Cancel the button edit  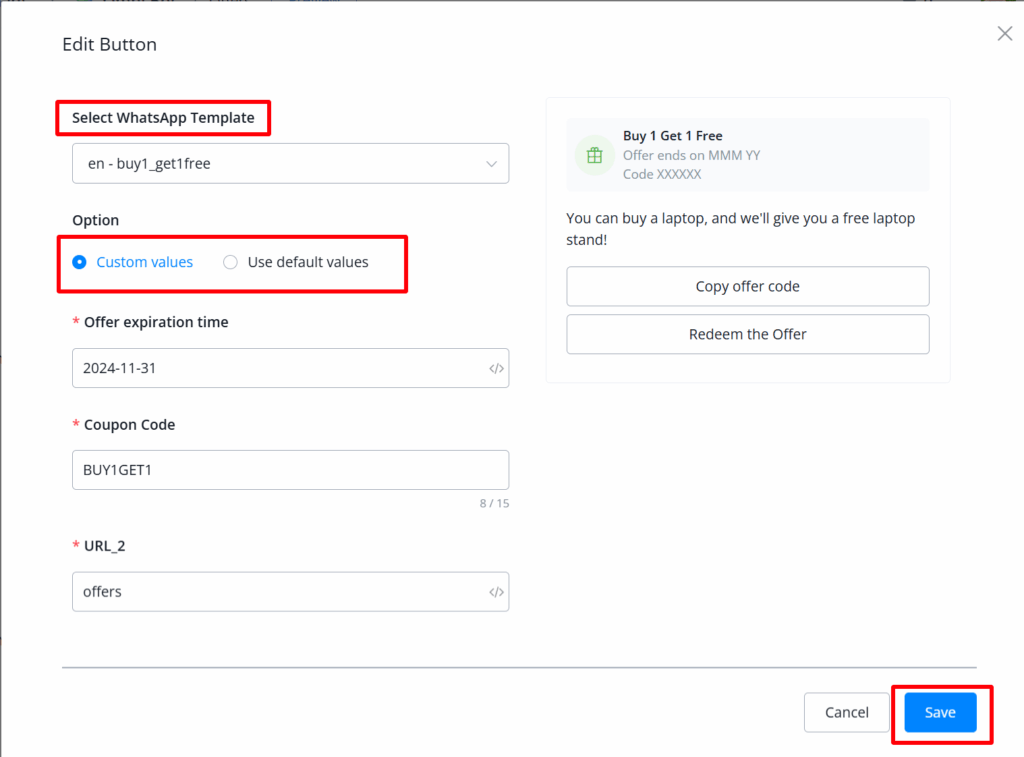click(x=846, y=712)
